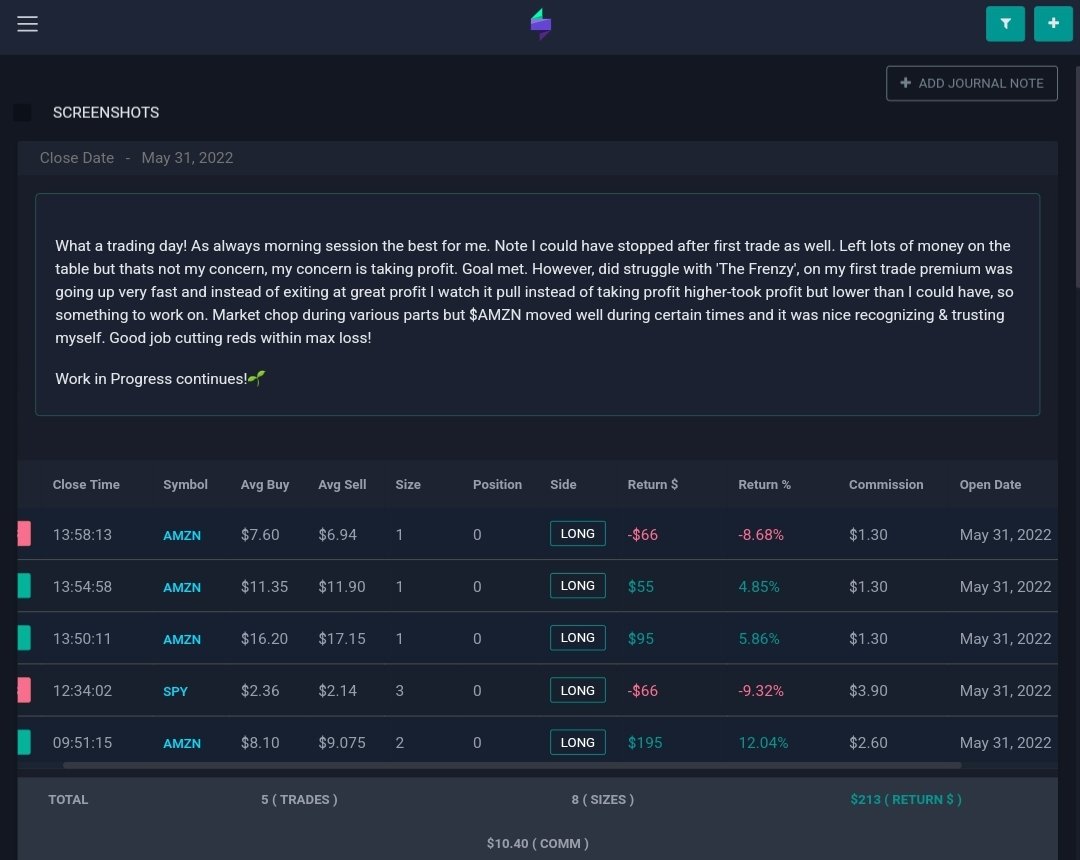Select close time 12:34:02
Image resolution: width=1080 pixels, height=860 pixels.
coord(82,691)
